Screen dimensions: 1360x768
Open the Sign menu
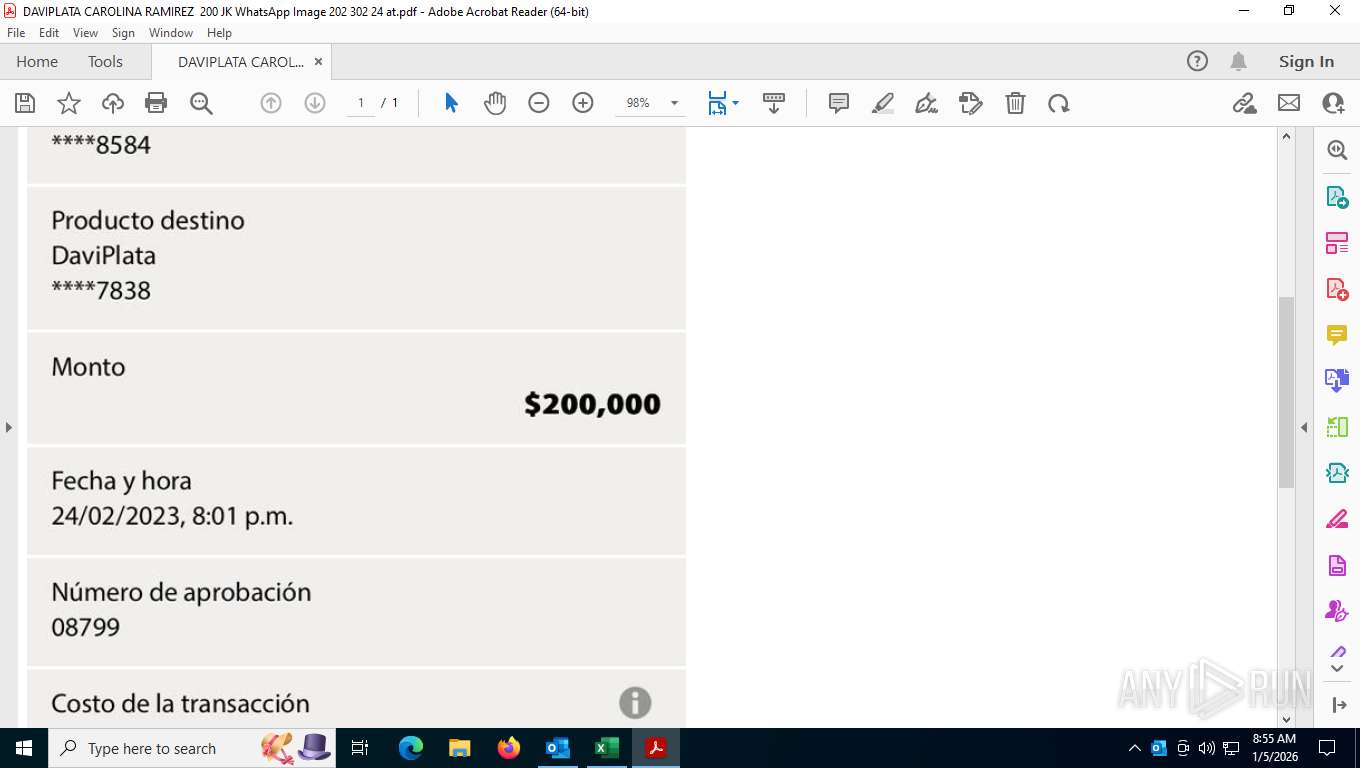(x=123, y=33)
